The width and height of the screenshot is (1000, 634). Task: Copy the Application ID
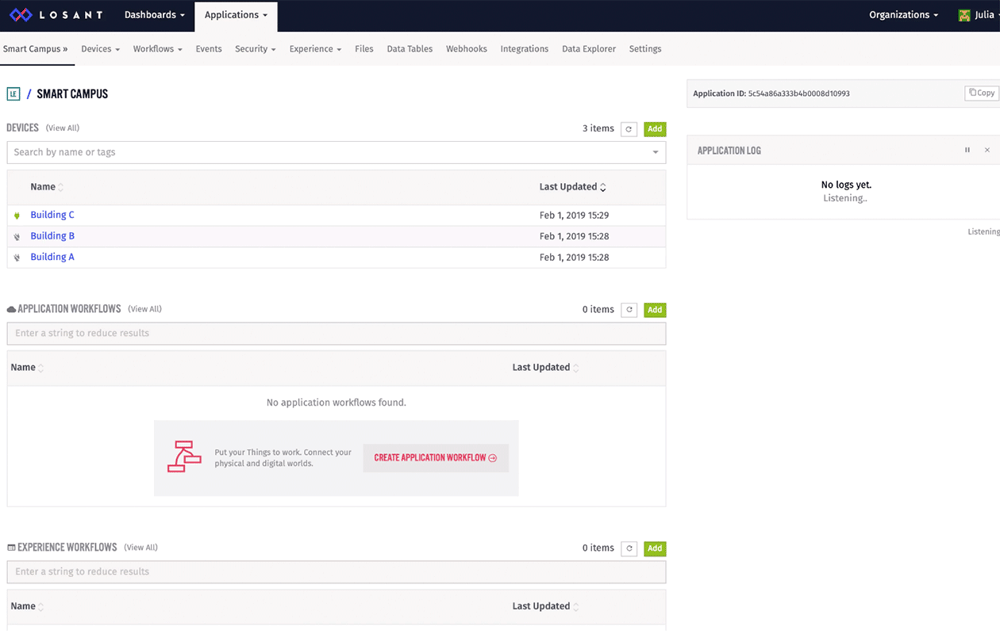coord(981,93)
